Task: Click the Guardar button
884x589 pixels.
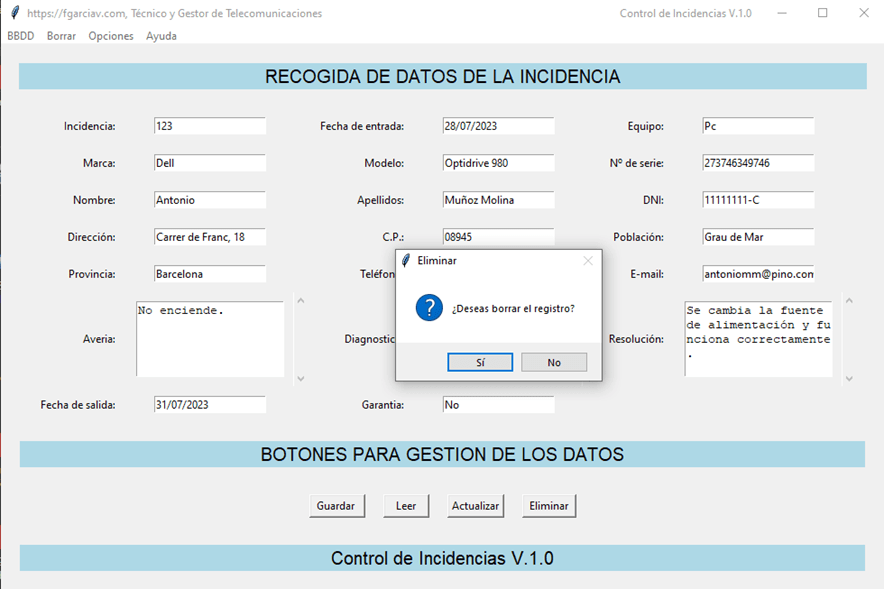Action: (336, 506)
